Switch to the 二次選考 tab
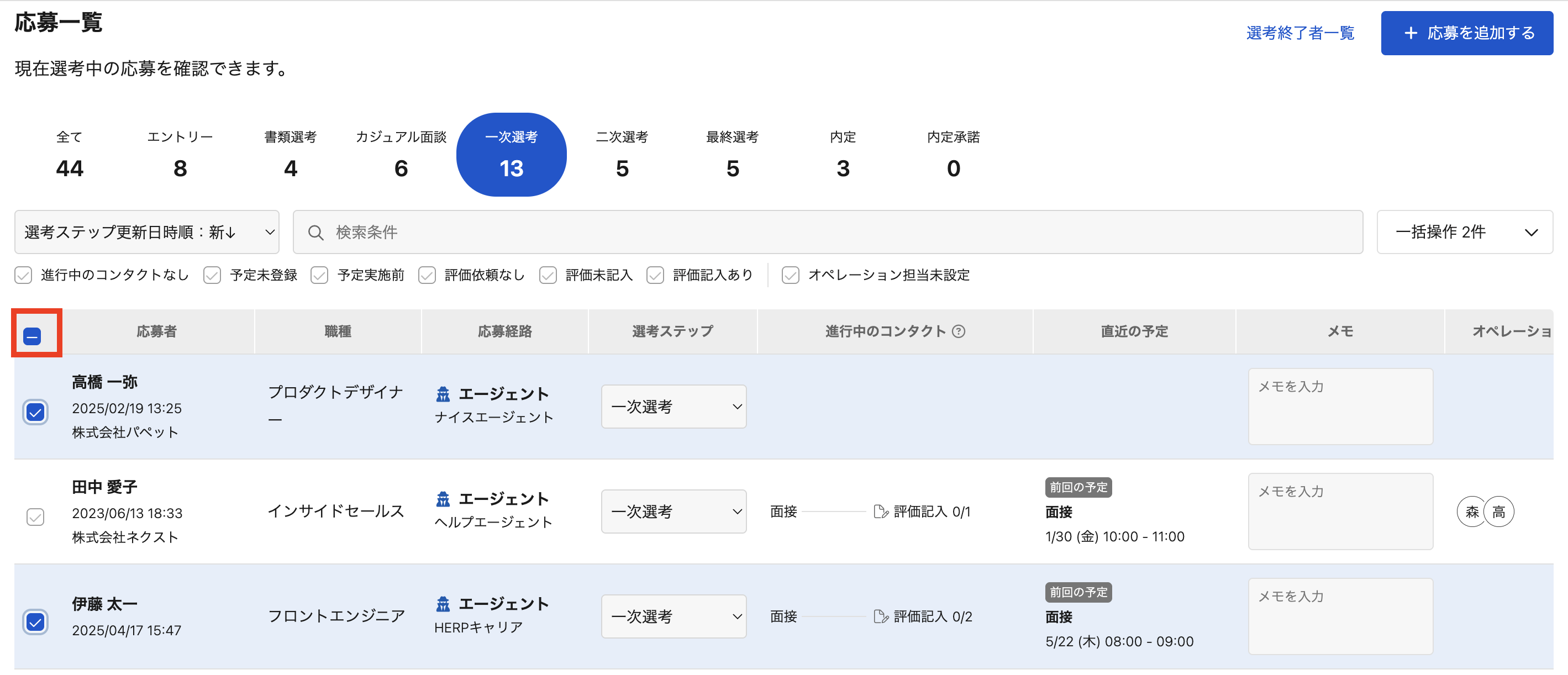 (x=622, y=154)
